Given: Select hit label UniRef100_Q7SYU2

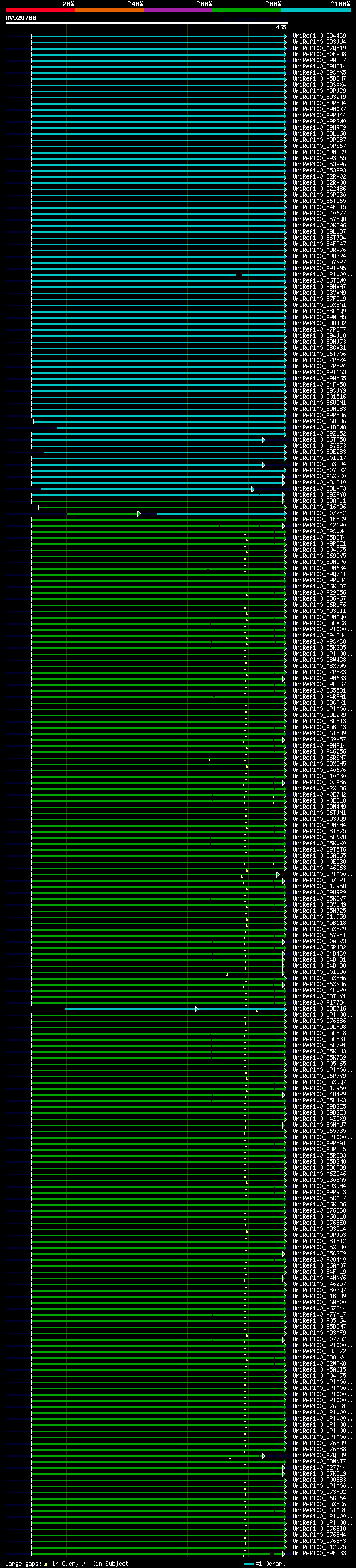Looking at the screenshot, I should 319,1492.
